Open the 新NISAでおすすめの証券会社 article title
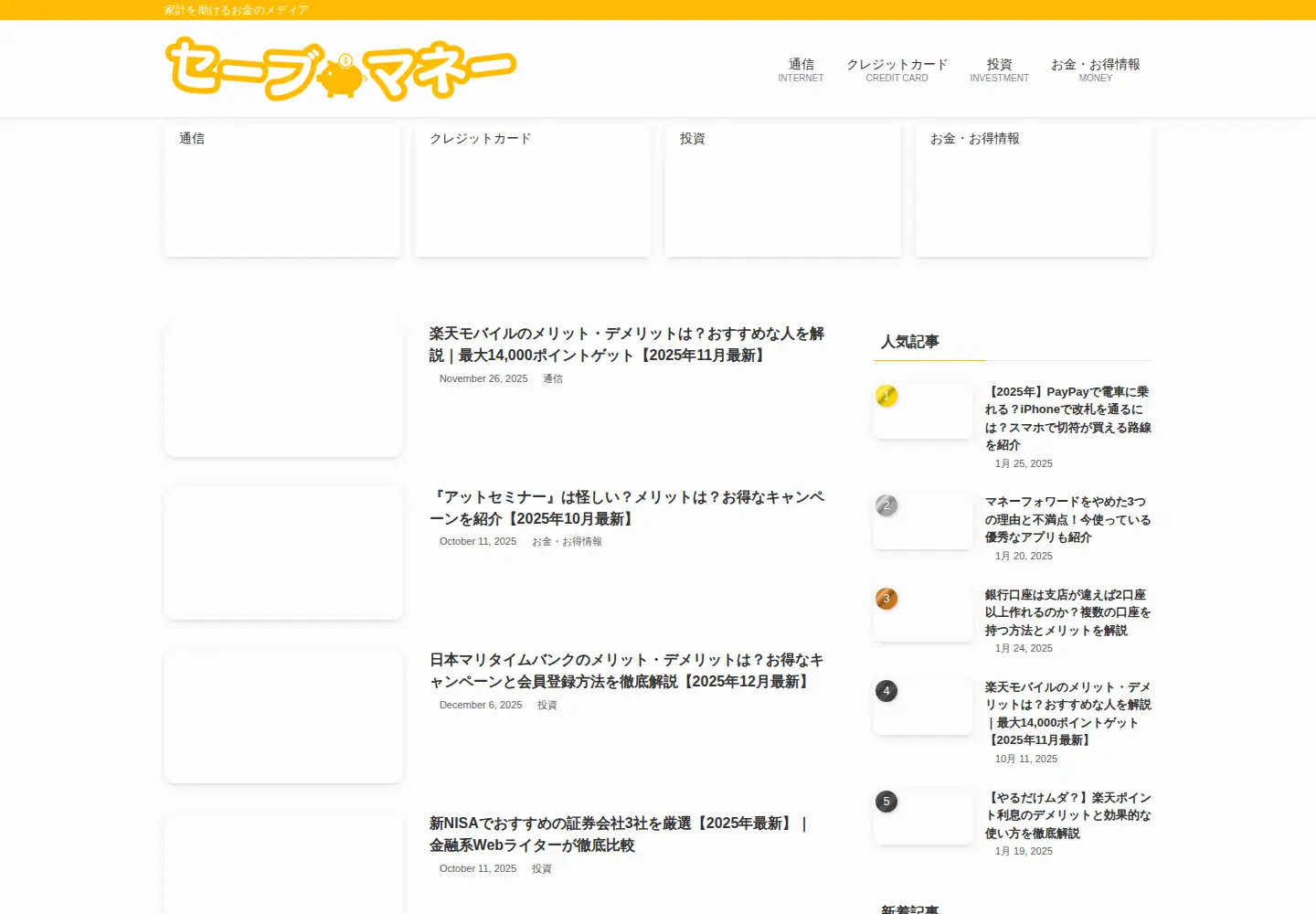1316x914 pixels. click(x=621, y=834)
